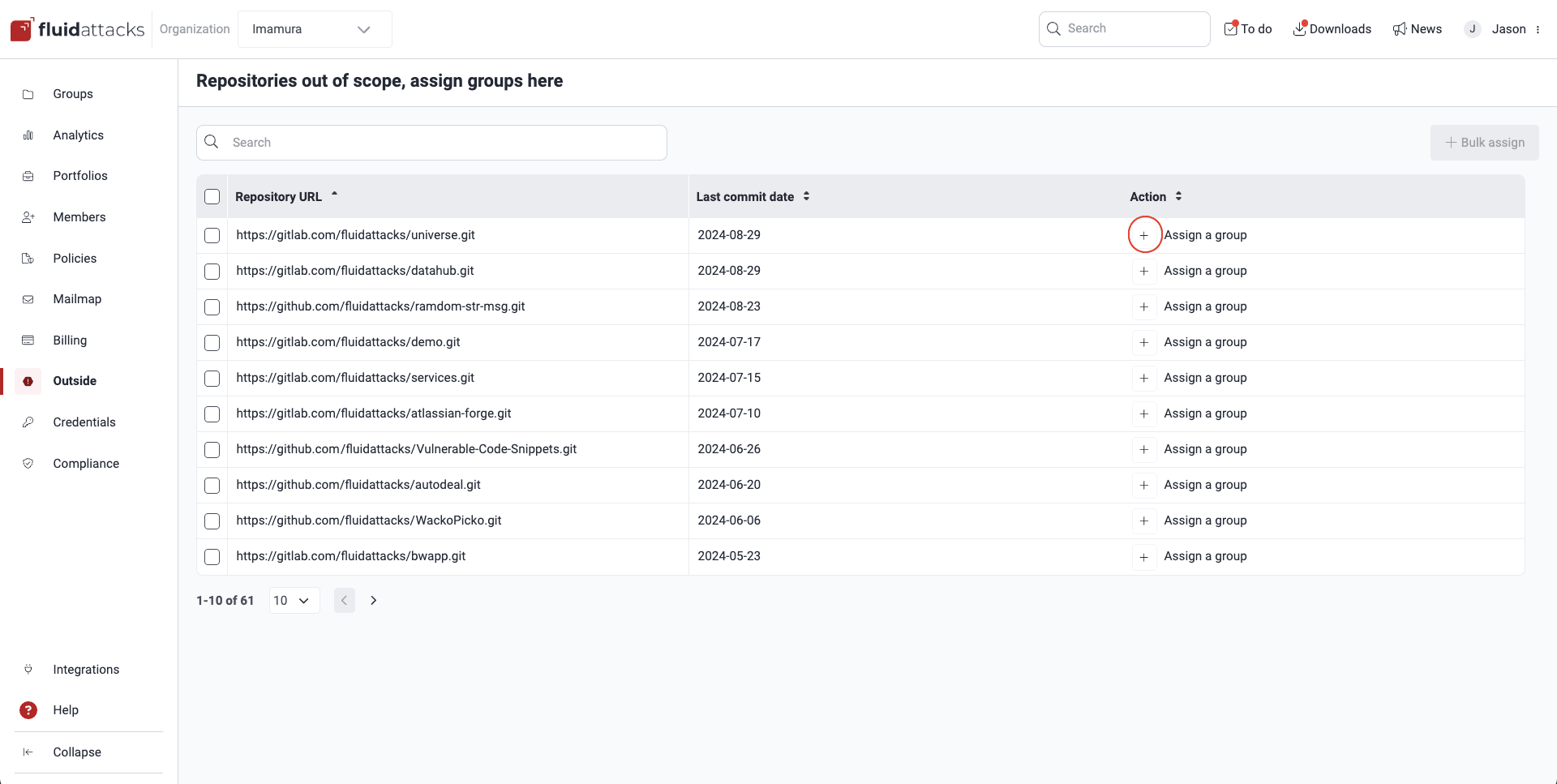Check the ramdom-str-msg.git row checkbox
This screenshot has height=784, width=1557.
click(x=212, y=307)
